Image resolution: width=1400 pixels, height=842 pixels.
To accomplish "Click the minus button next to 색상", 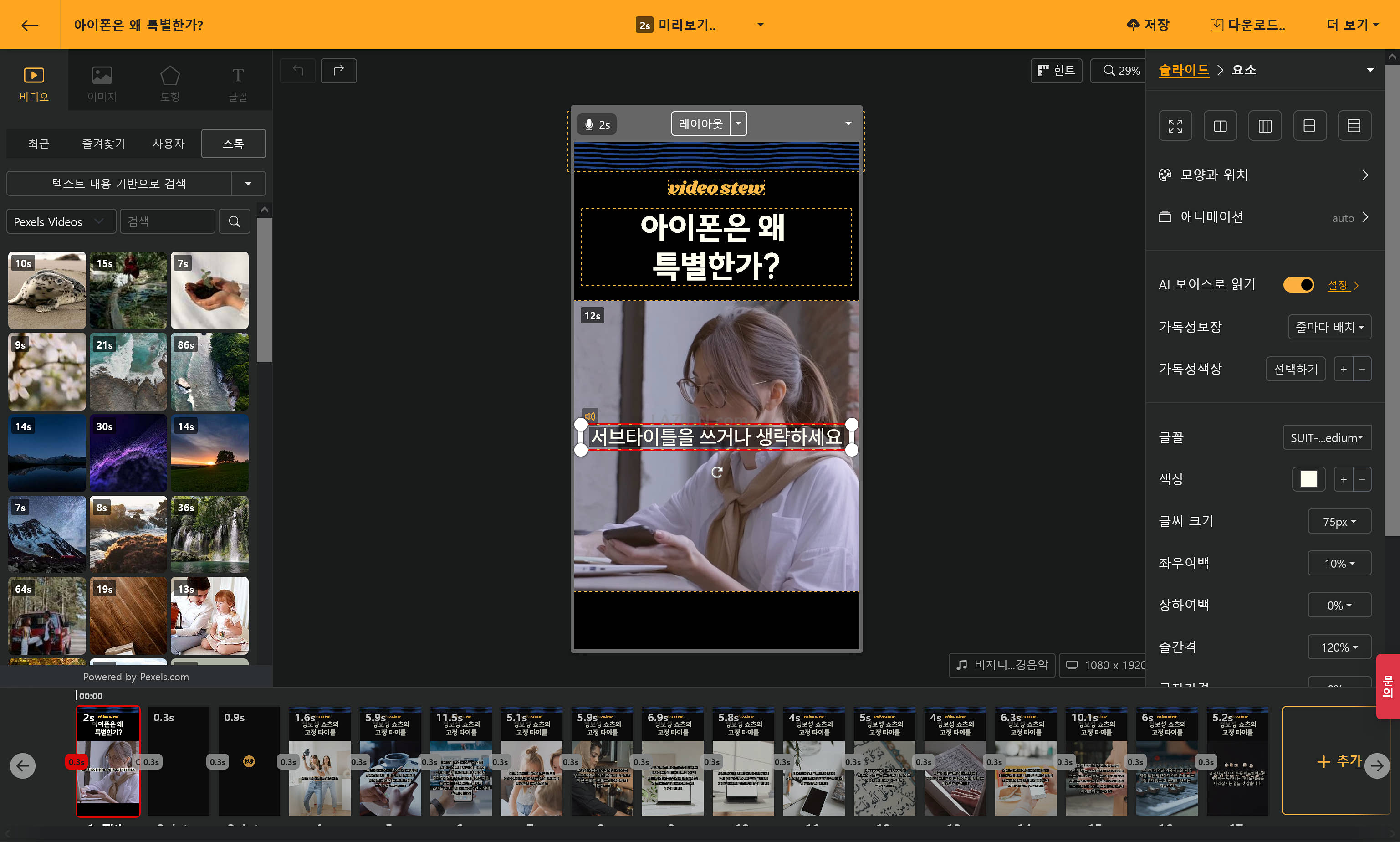I will [1362, 479].
